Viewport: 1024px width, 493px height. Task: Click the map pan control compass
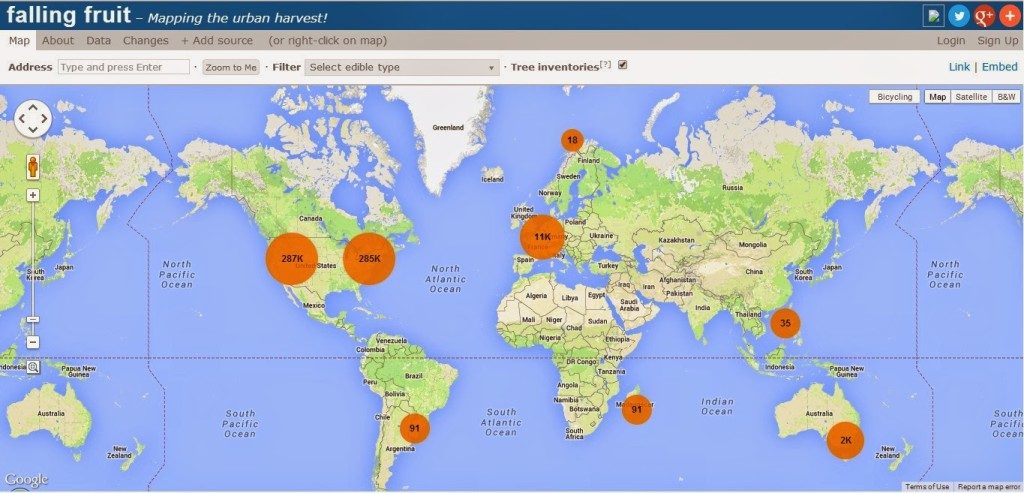pyautogui.click(x=33, y=118)
